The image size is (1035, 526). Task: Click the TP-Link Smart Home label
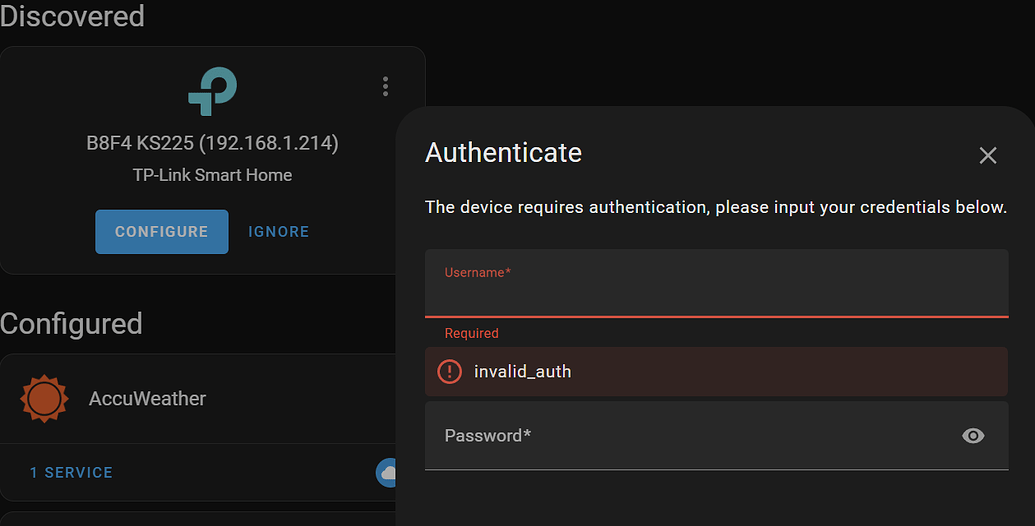pyautogui.click(x=212, y=175)
